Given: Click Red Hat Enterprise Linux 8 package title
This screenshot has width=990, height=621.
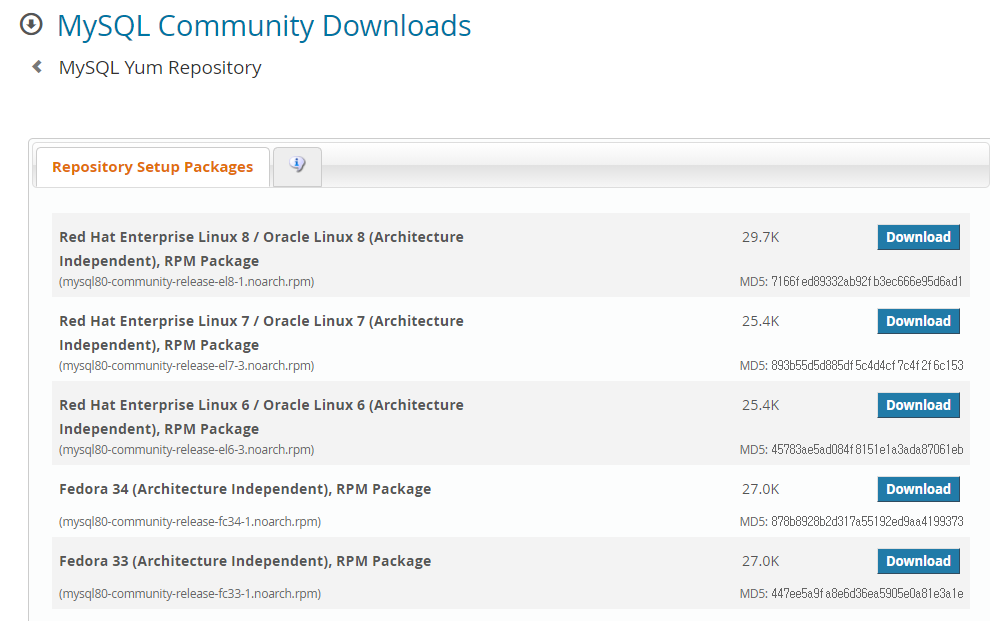Looking at the screenshot, I should (261, 249).
